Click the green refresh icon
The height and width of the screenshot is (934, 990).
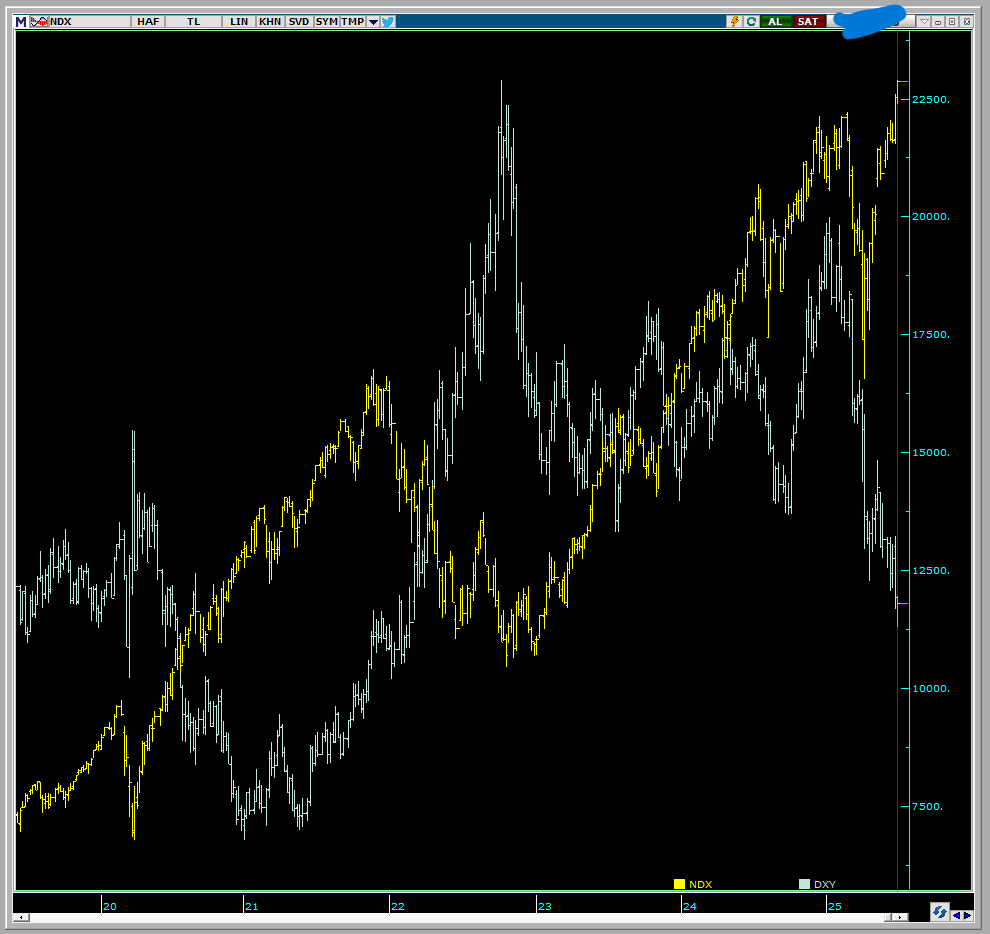[751, 21]
